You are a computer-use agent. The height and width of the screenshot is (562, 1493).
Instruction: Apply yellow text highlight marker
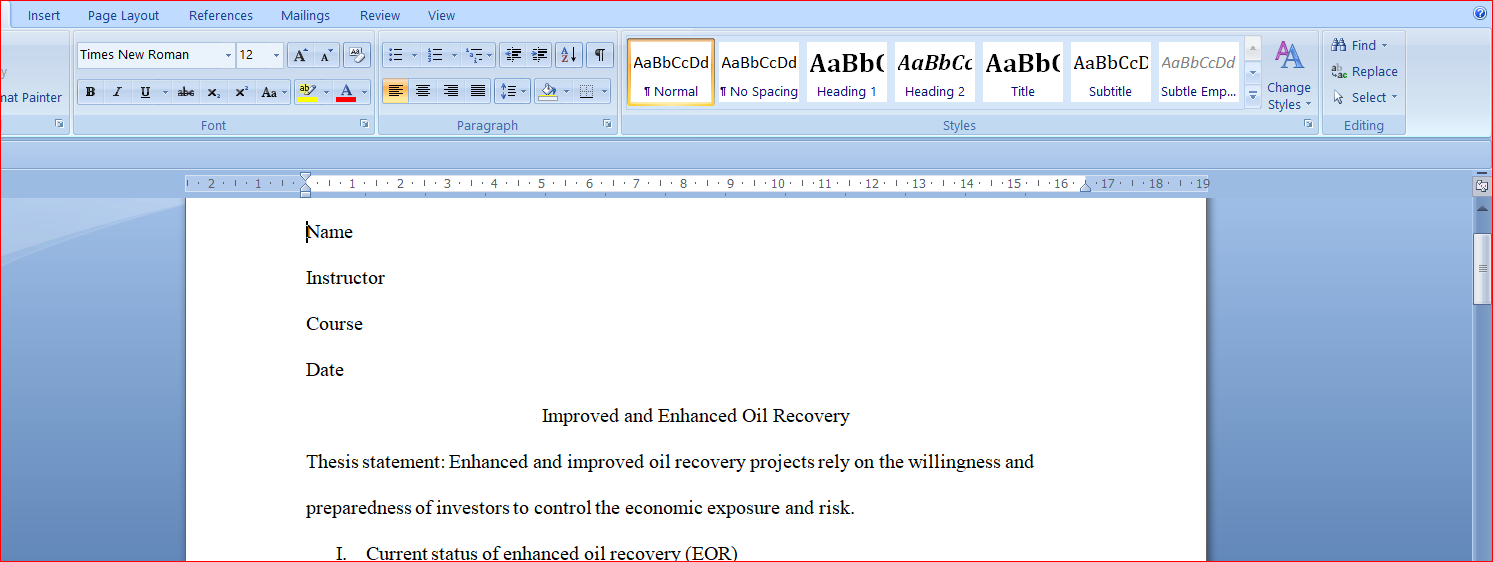pyautogui.click(x=307, y=92)
